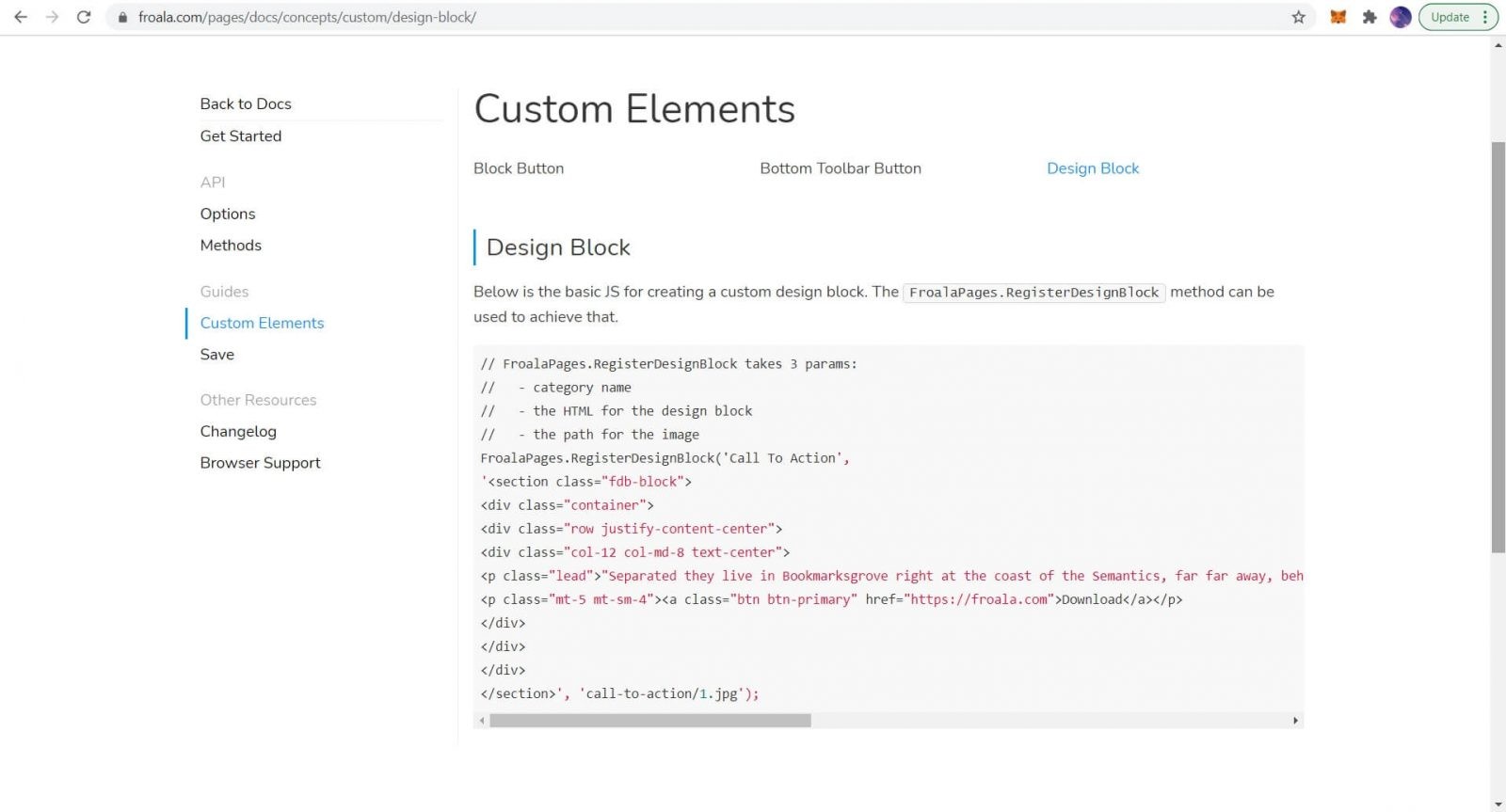Click the browser forward arrow
The height and width of the screenshot is (812, 1506).
pos(52,17)
